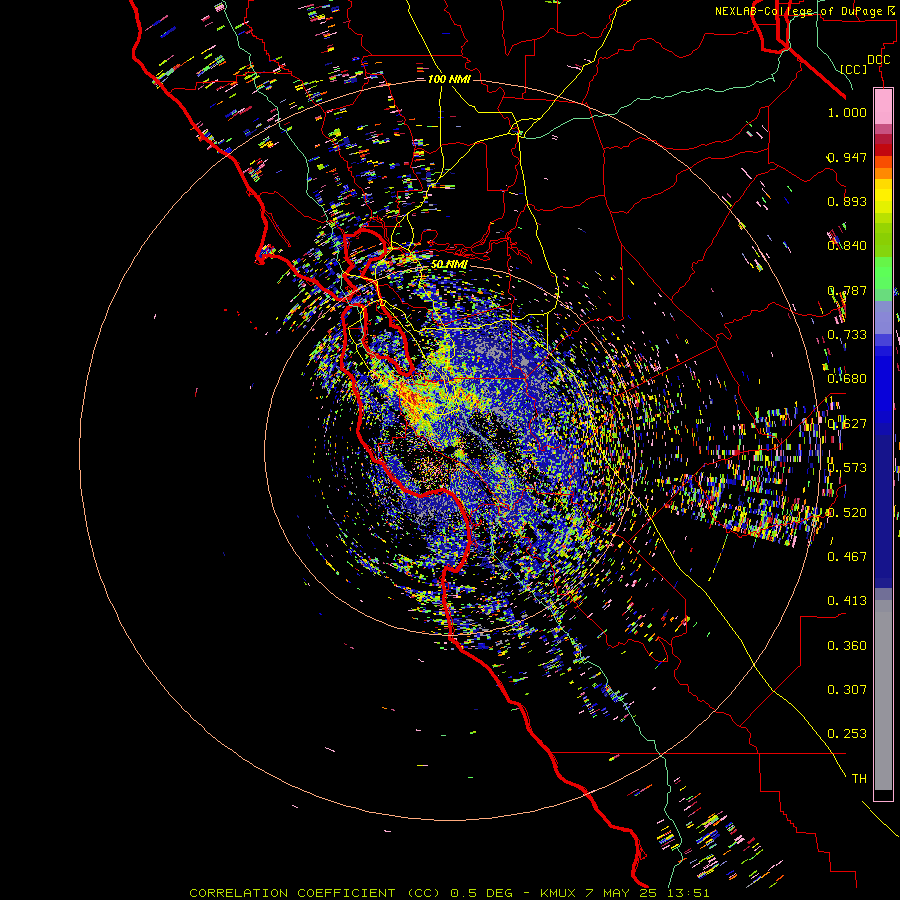The image size is (900, 900).
Task: Click the TH threshold label
Action: pyautogui.click(x=859, y=779)
